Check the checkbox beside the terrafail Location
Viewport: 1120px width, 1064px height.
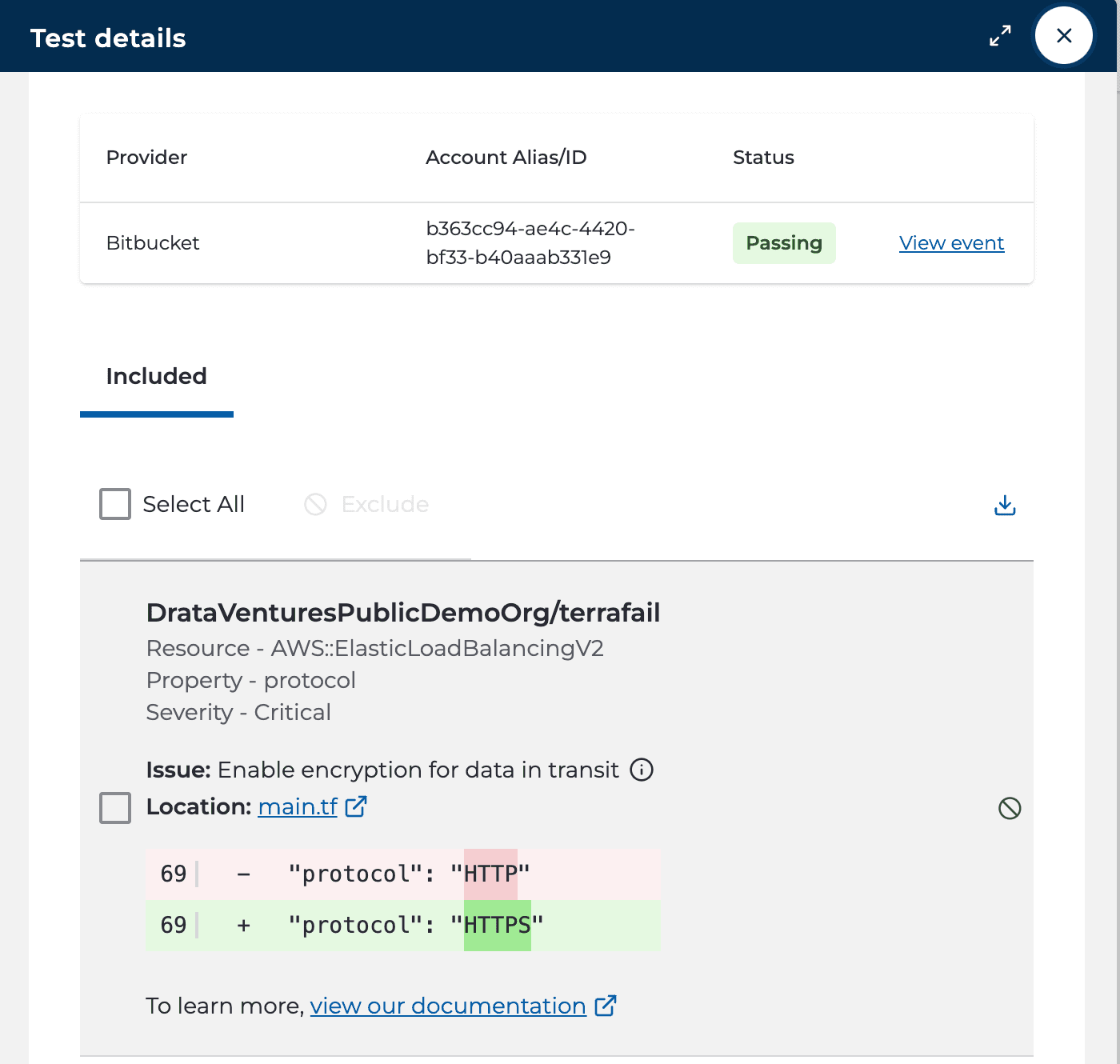115,808
